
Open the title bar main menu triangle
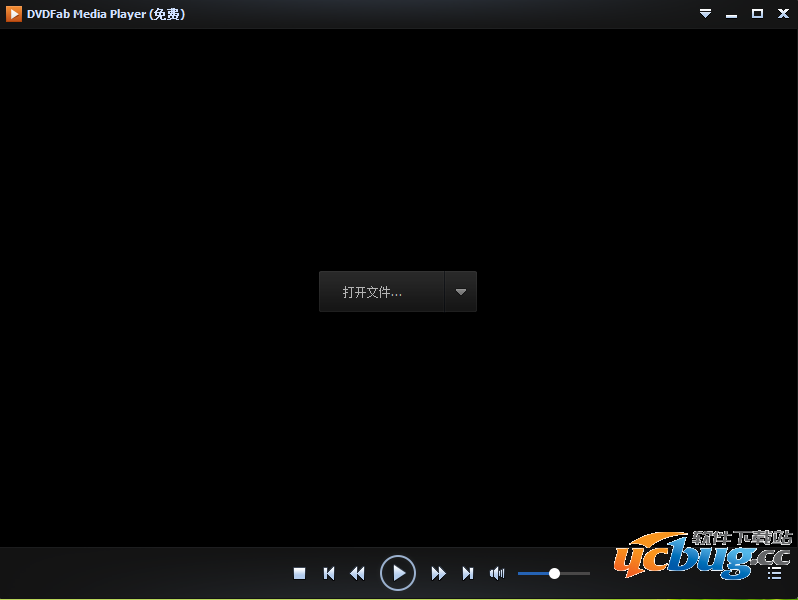tap(705, 14)
